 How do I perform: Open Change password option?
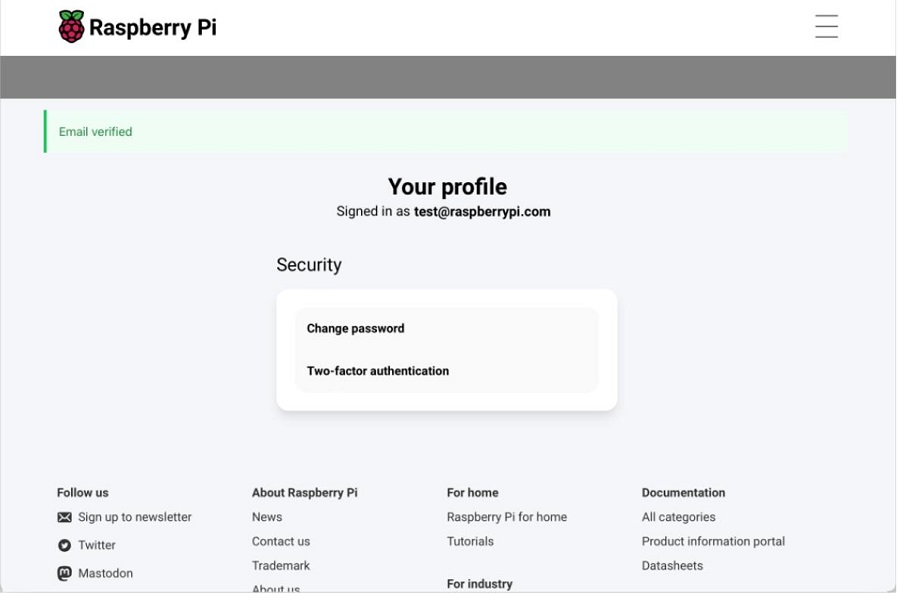point(356,330)
